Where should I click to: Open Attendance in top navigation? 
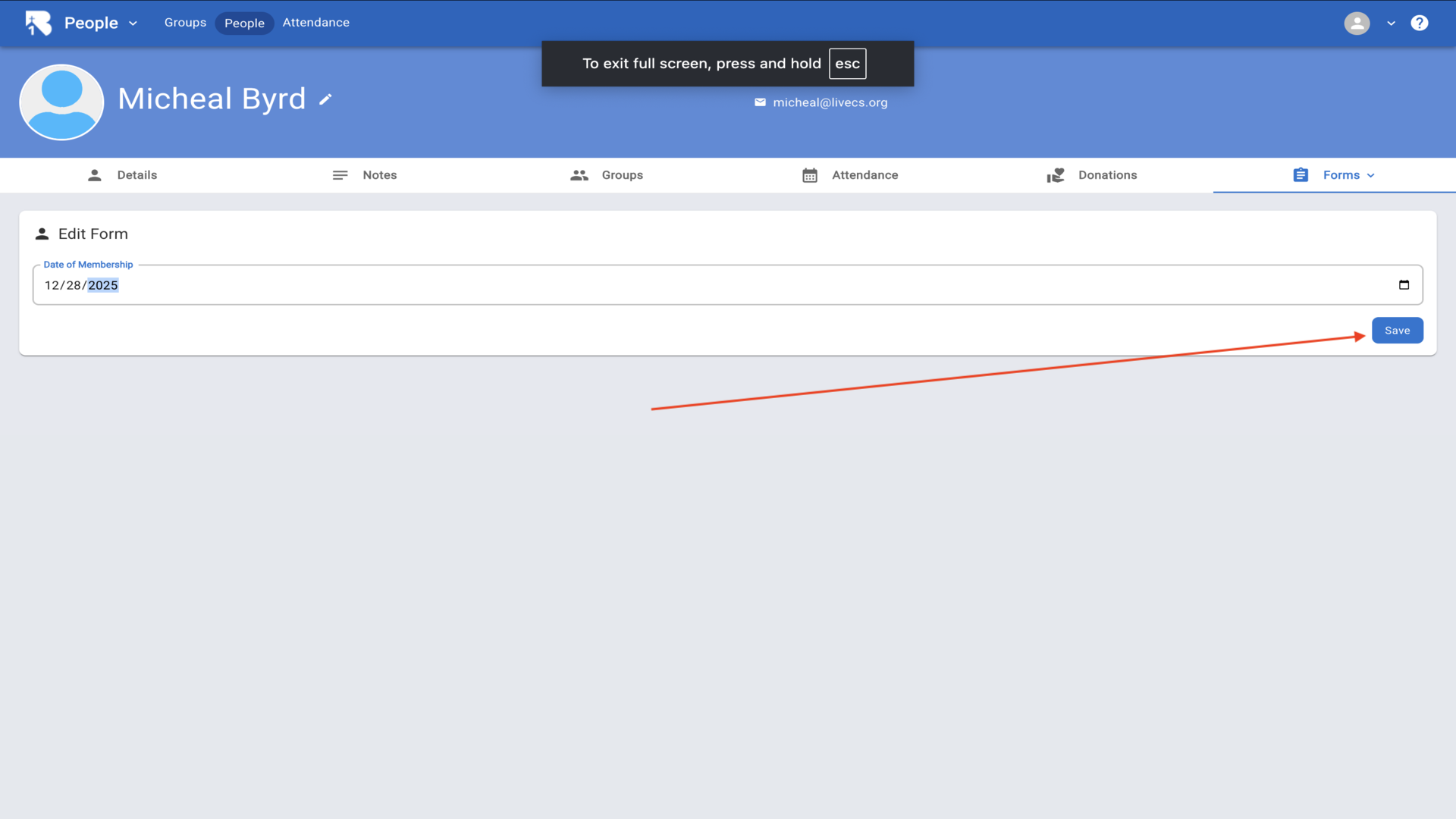pyautogui.click(x=315, y=23)
